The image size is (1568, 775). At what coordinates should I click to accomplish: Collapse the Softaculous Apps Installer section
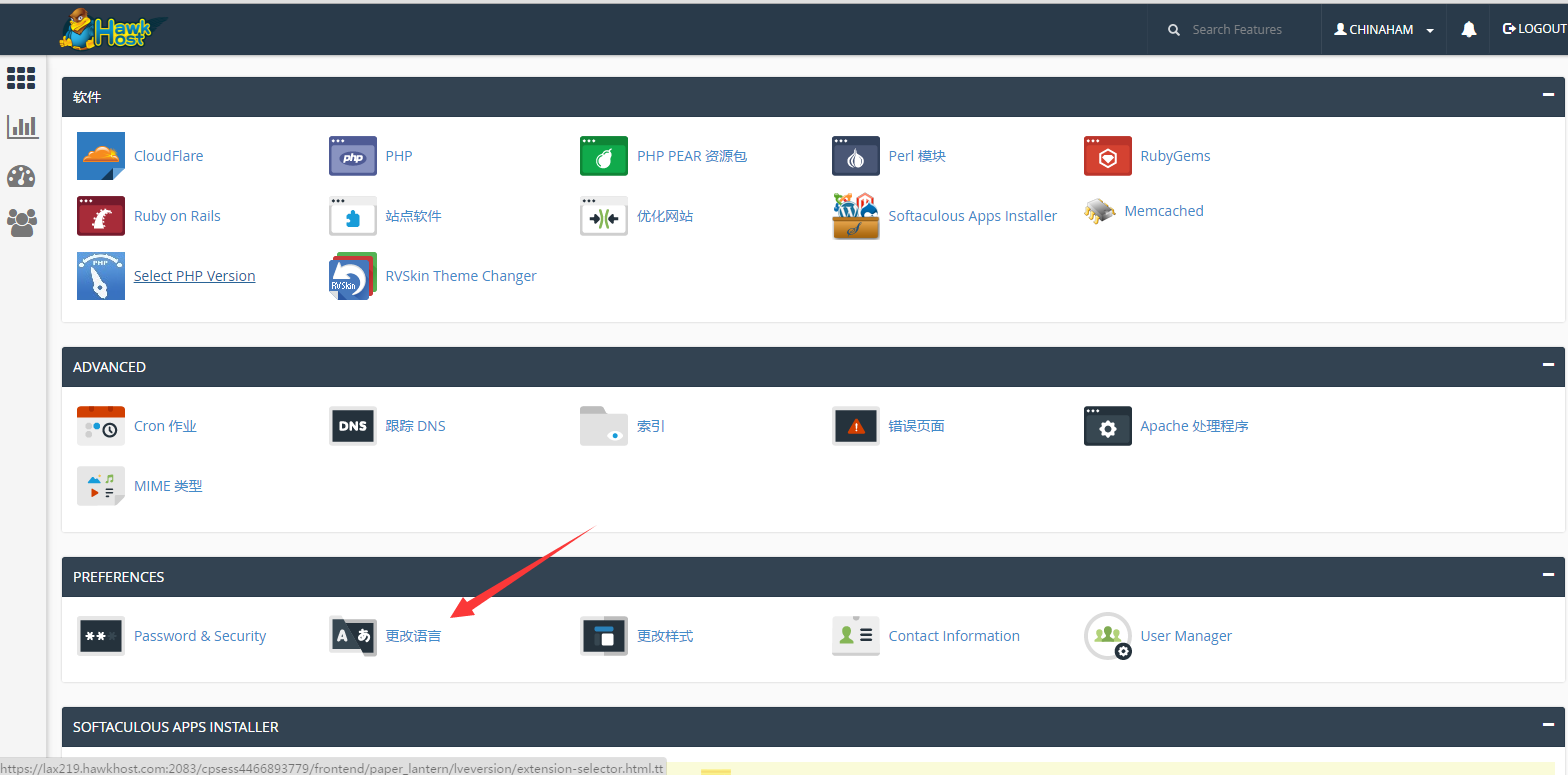coord(1548,726)
